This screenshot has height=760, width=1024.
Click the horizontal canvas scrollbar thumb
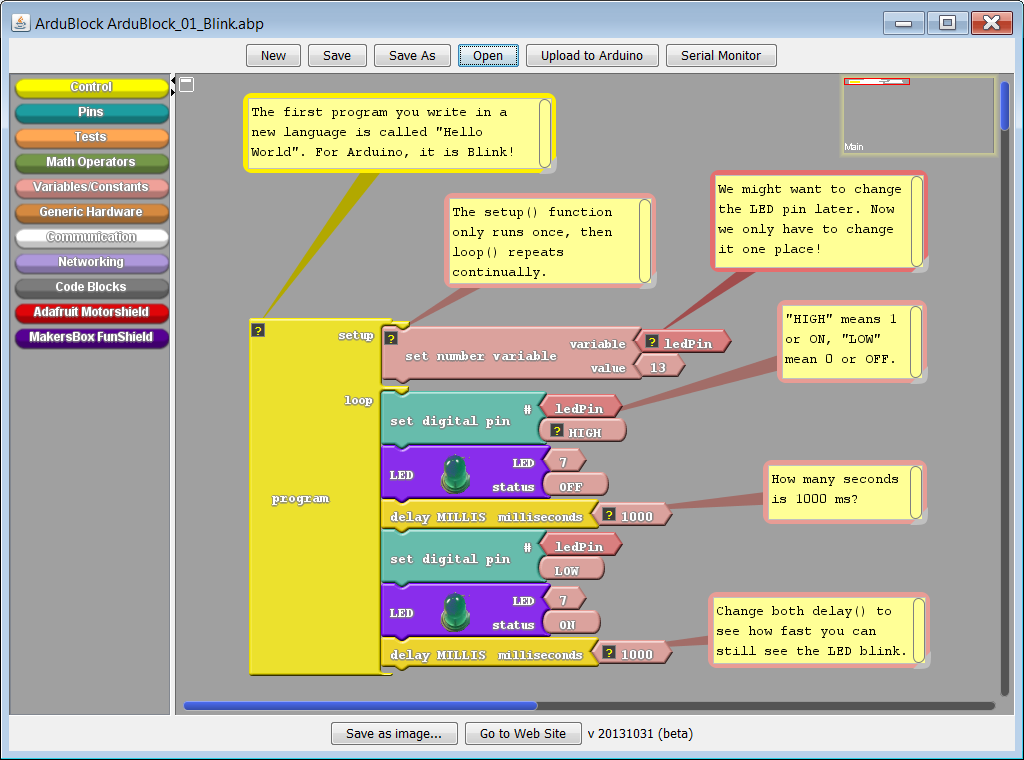(360, 706)
